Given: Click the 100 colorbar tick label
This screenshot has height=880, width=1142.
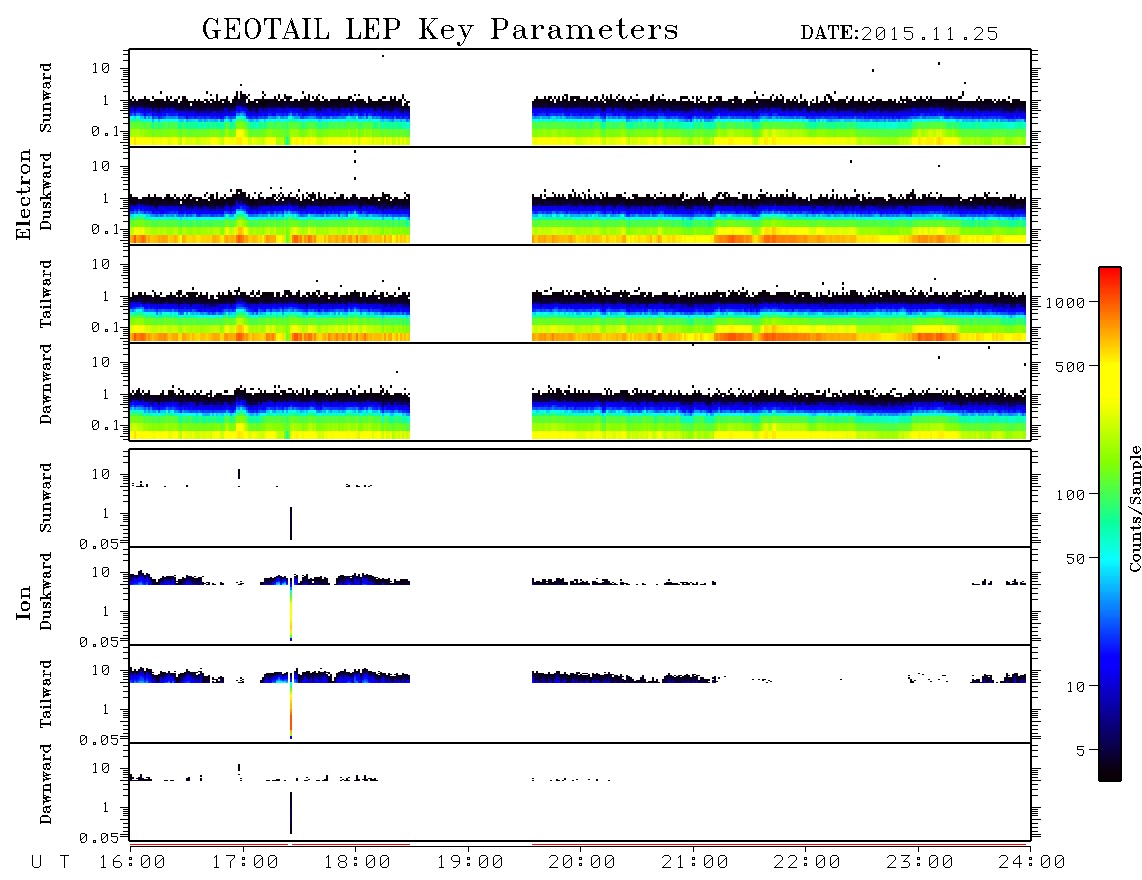Looking at the screenshot, I should point(1070,495).
